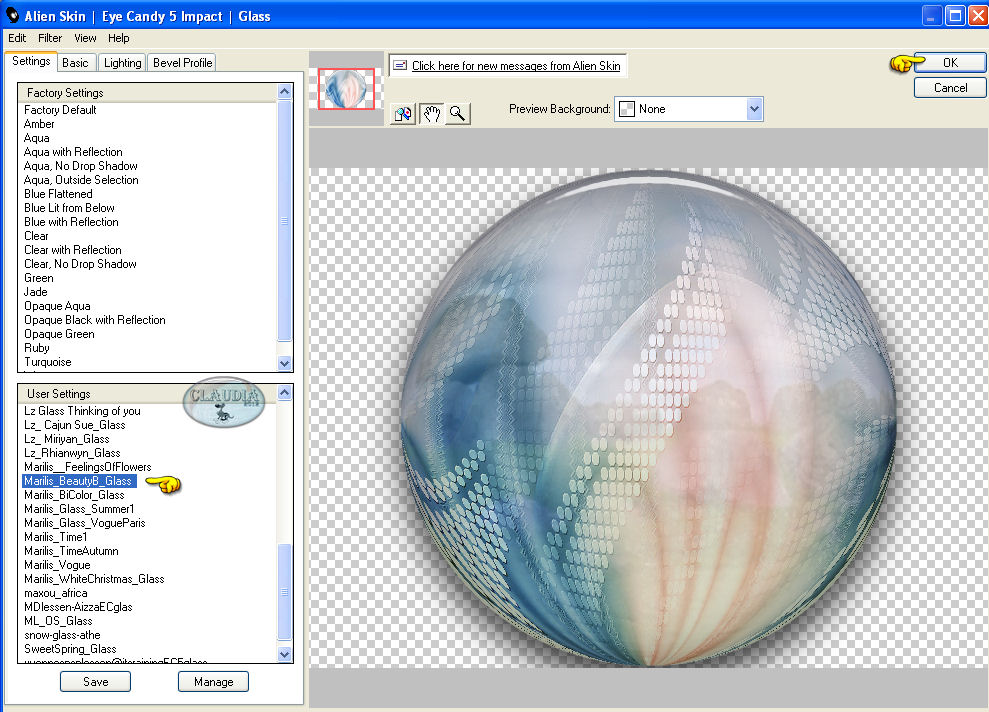Select Marilis__FeelingsOfFlowers setting
Viewport: 989px width, 712px height.
pos(88,467)
